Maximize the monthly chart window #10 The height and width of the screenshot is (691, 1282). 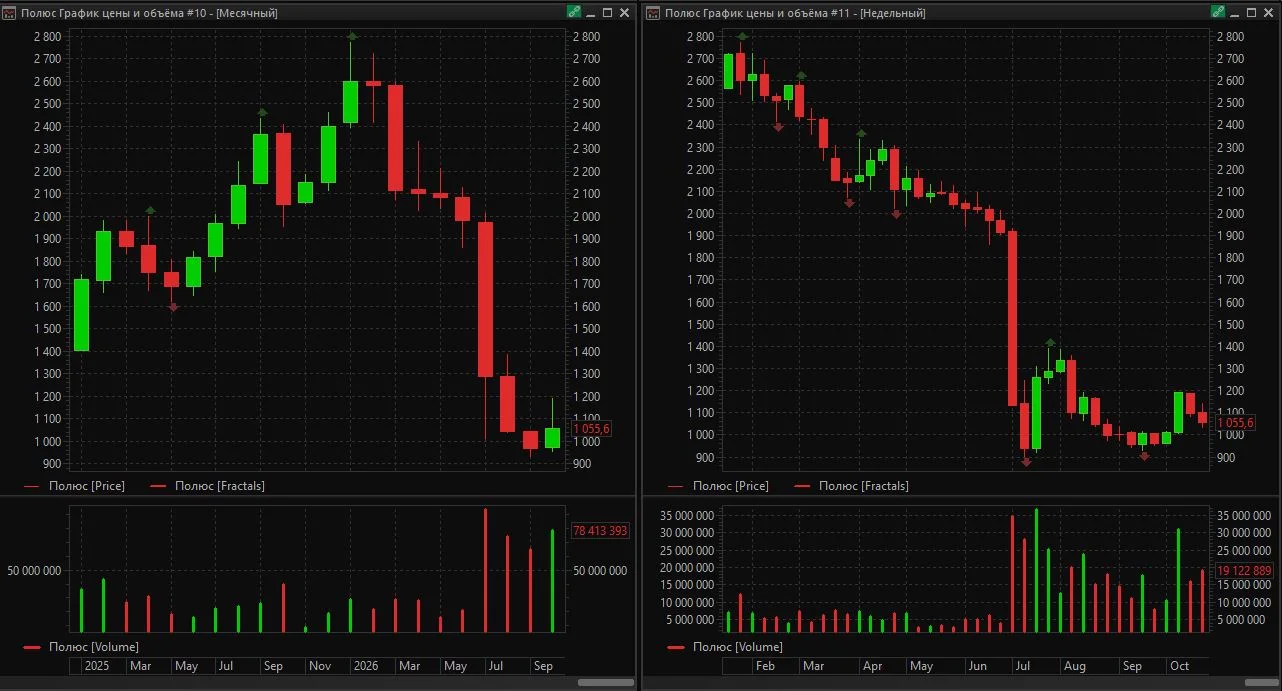607,13
